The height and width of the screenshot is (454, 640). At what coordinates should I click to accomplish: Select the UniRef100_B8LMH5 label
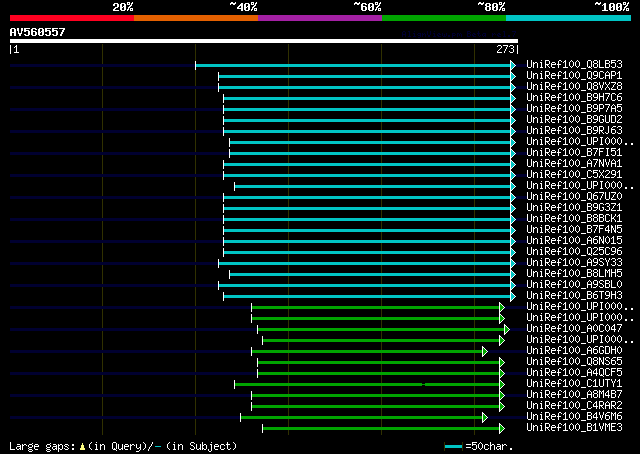(x=574, y=274)
